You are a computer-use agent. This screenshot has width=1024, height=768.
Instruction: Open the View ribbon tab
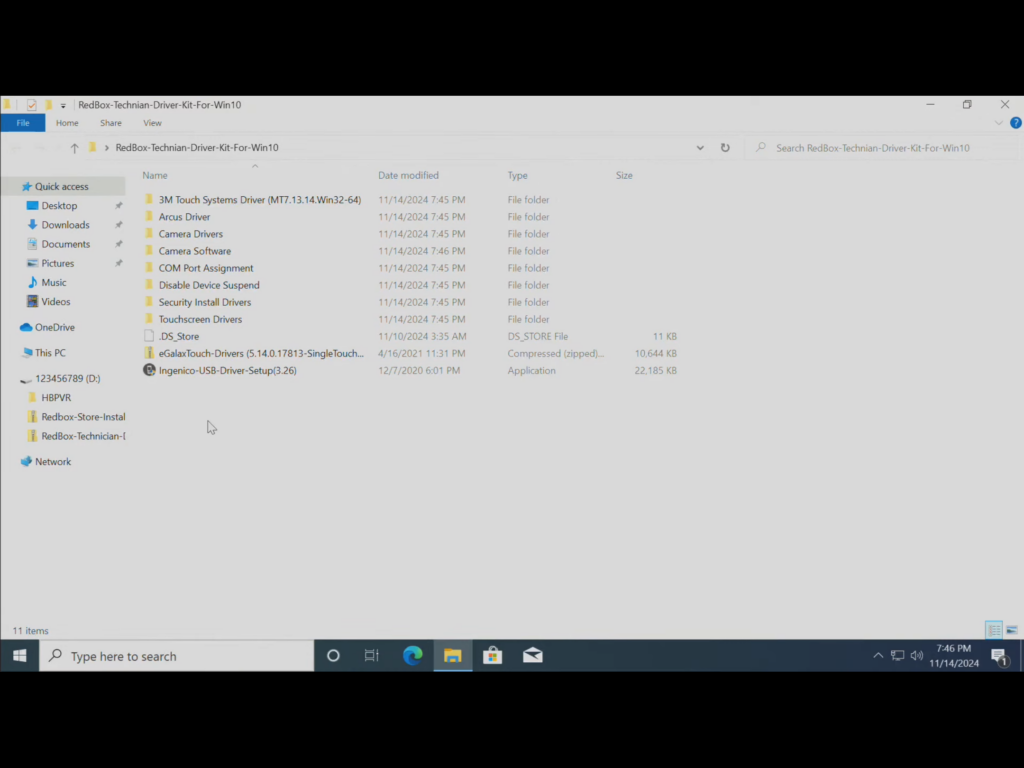pyautogui.click(x=152, y=123)
